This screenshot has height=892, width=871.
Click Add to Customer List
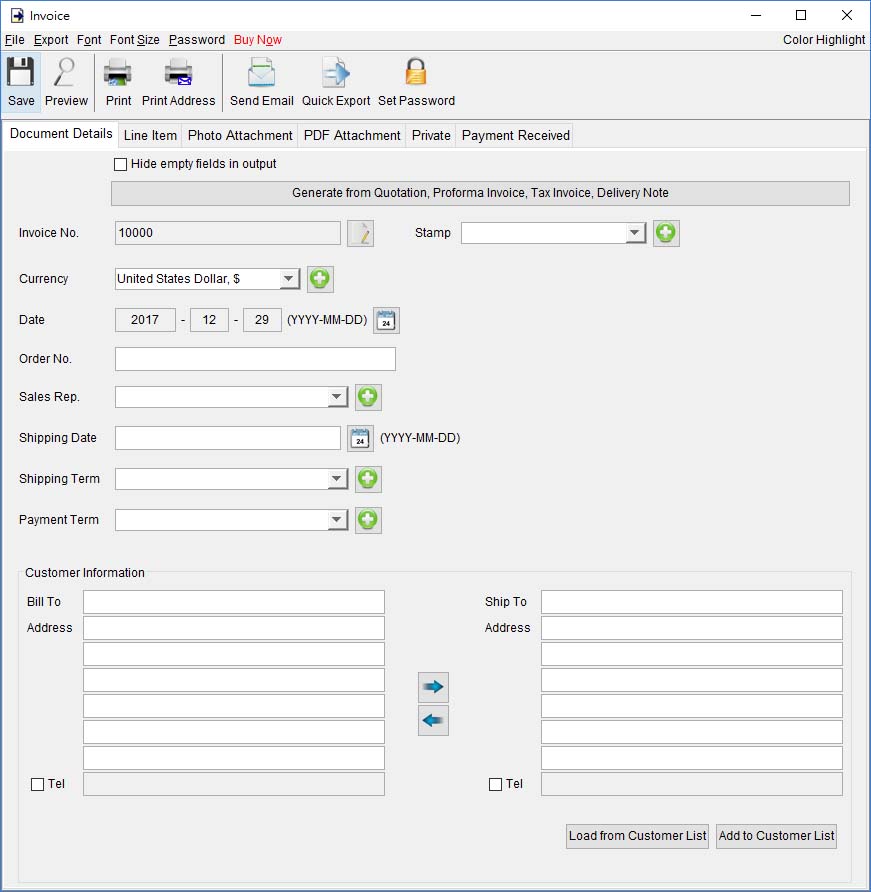coord(777,836)
